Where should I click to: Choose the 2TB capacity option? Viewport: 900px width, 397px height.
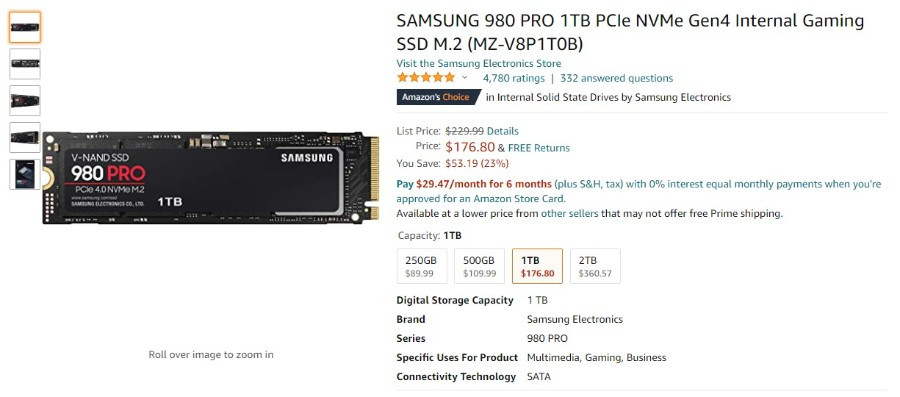point(595,266)
